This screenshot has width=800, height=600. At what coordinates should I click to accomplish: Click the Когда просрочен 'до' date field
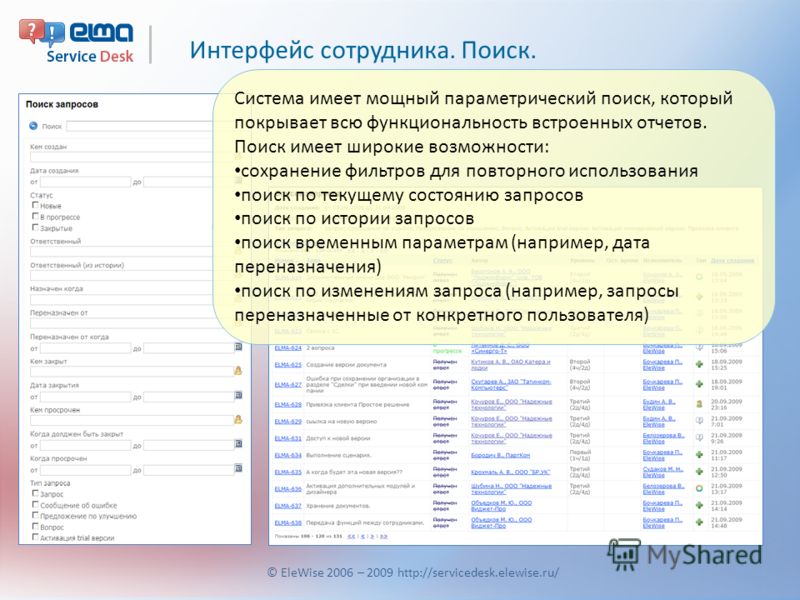[x=188, y=469]
